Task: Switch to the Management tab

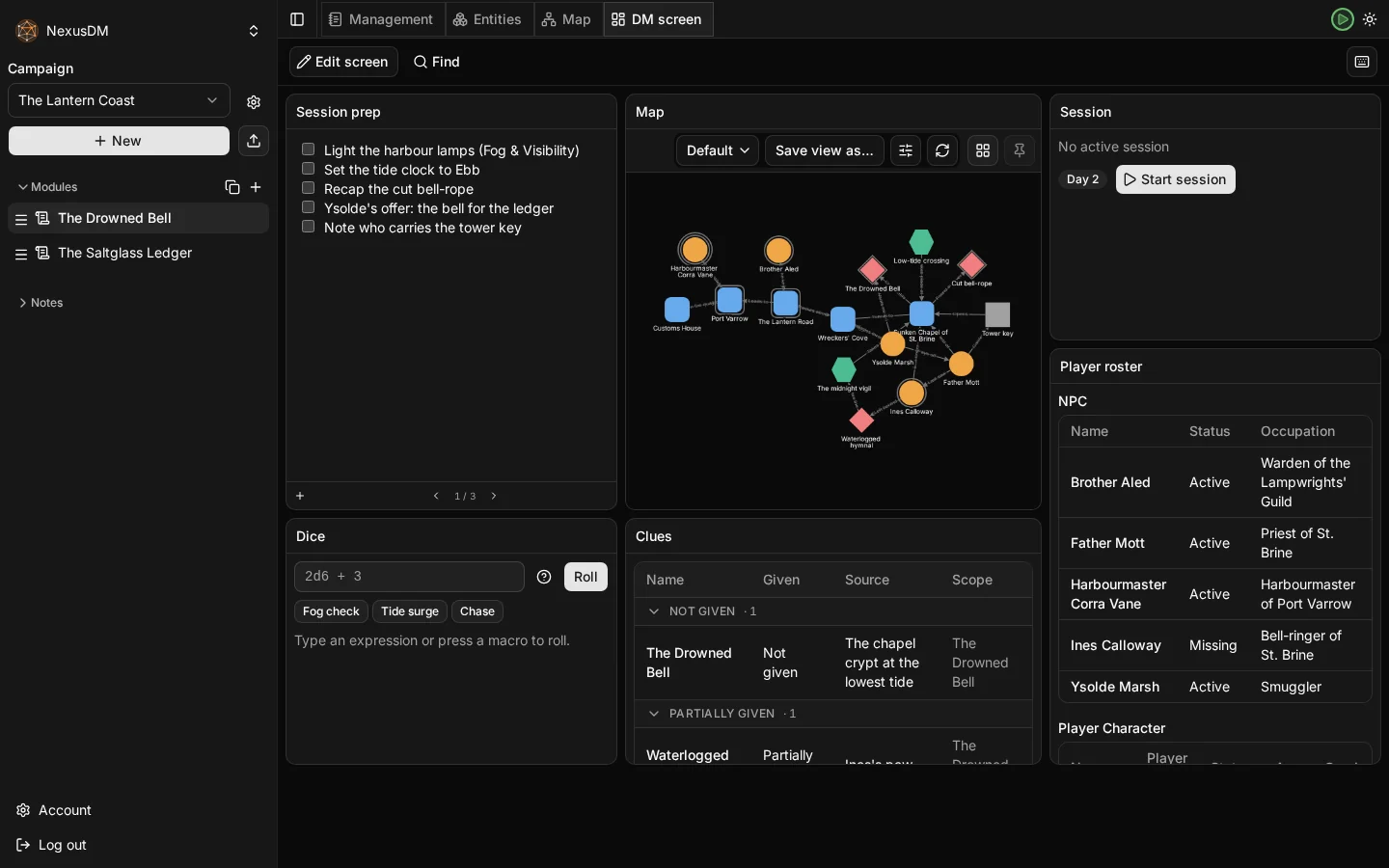Action: (381, 19)
